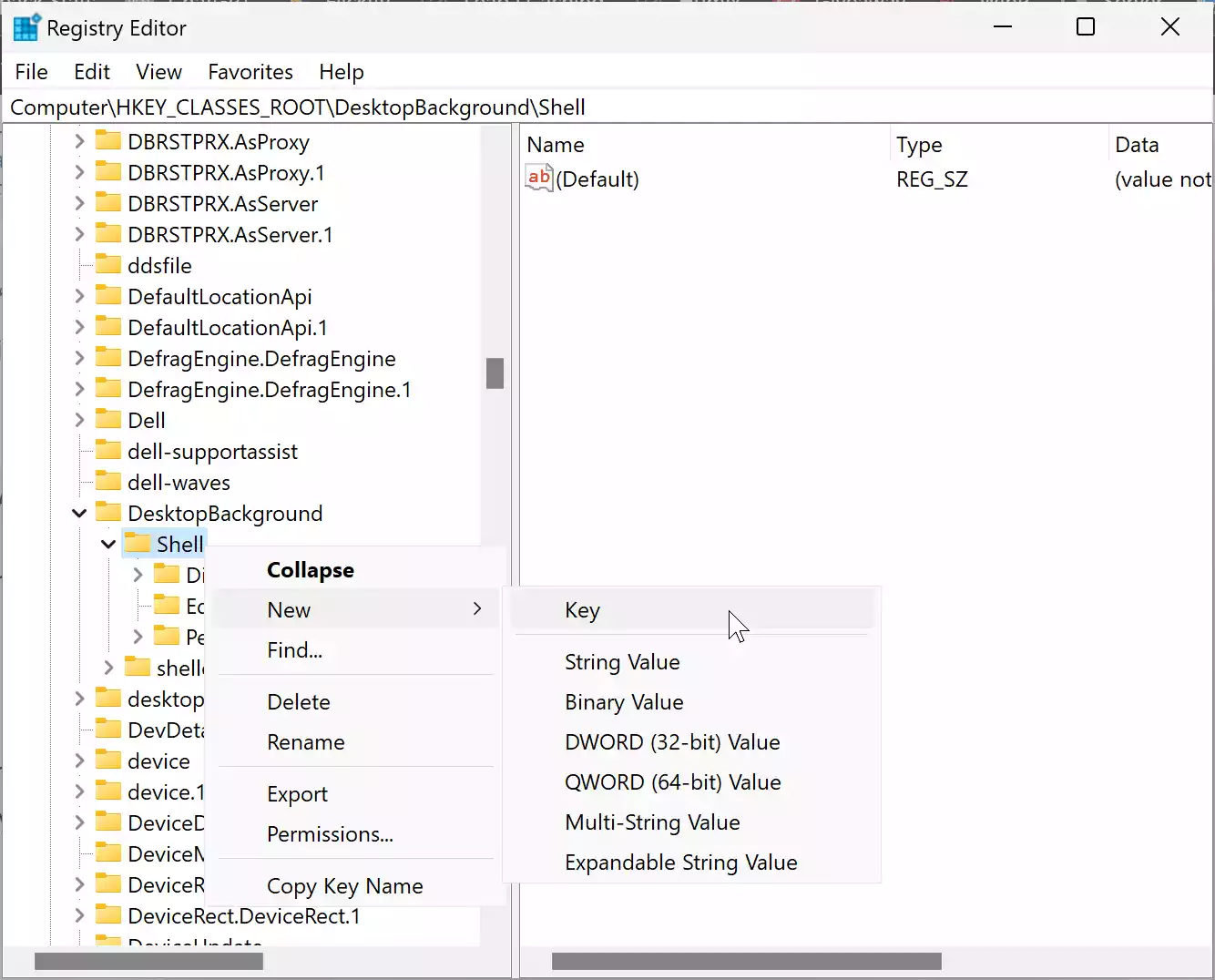Screen dimensions: 1215x980
Task: Click the tree pane vertical scrollbar thumb
Action: point(495,373)
